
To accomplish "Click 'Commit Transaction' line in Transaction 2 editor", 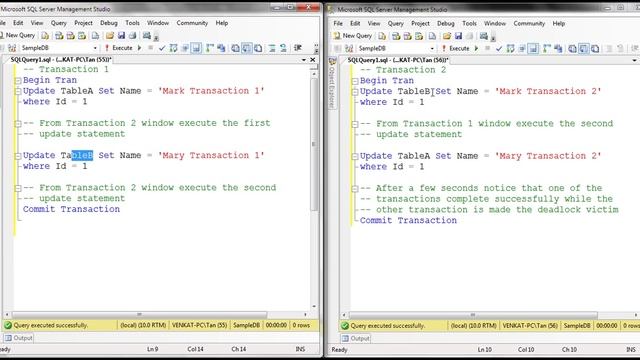I will [408, 220].
